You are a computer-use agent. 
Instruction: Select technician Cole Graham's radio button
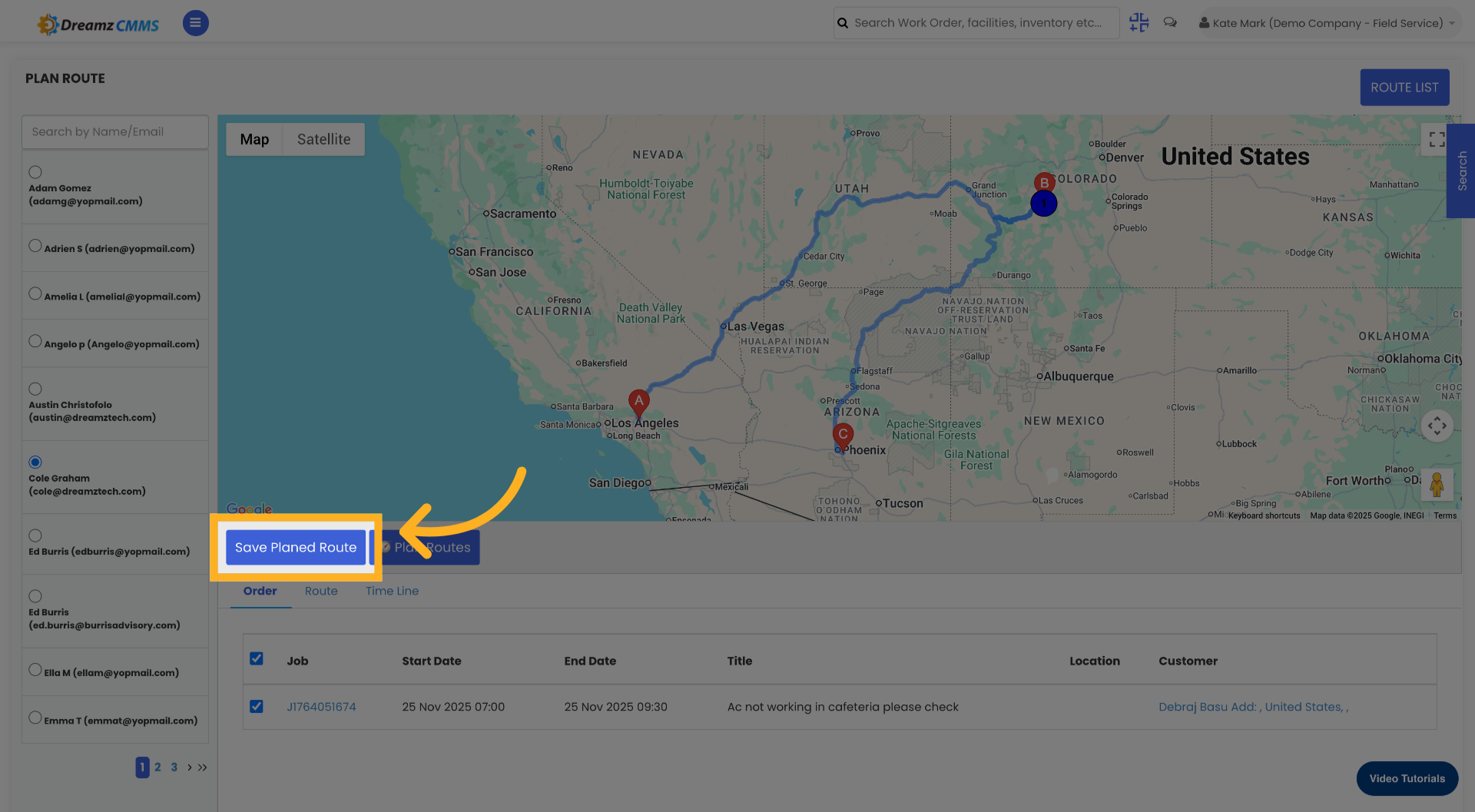(x=35, y=462)
